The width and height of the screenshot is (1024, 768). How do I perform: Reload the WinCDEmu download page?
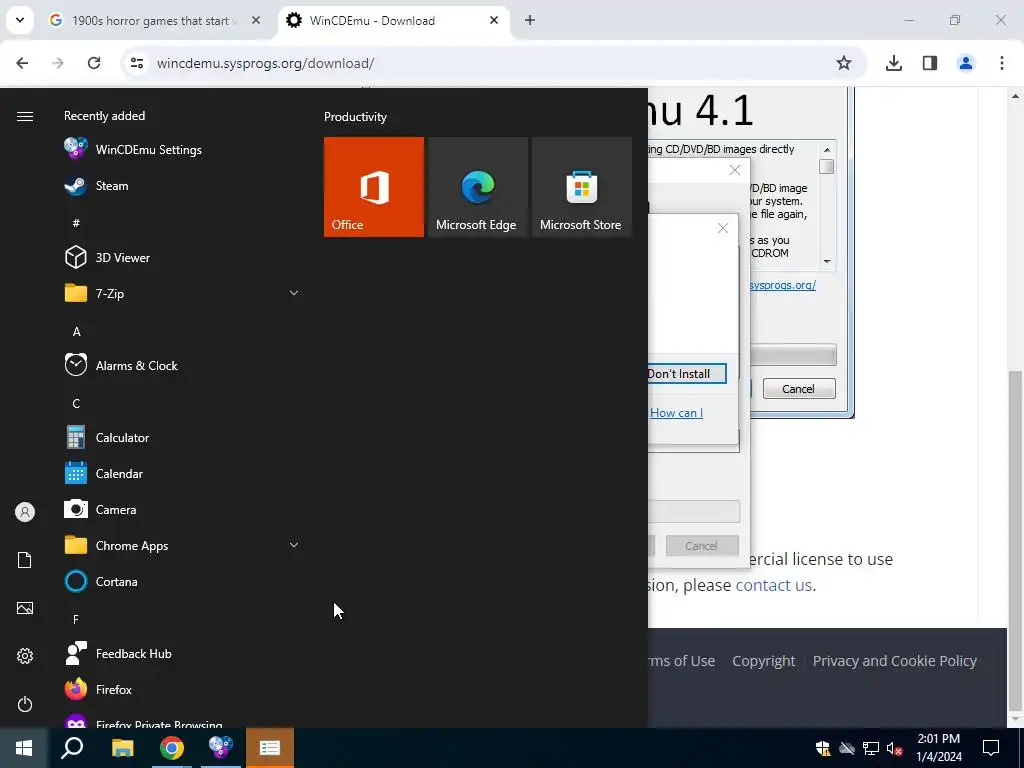94,63
